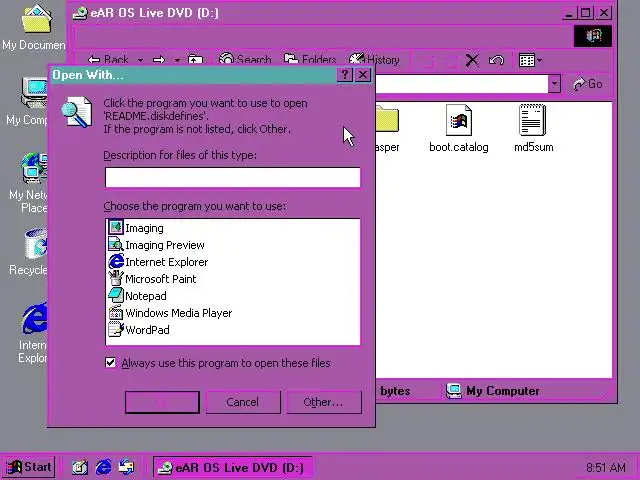Open the My Computer desktop icon

pos(29,102)
